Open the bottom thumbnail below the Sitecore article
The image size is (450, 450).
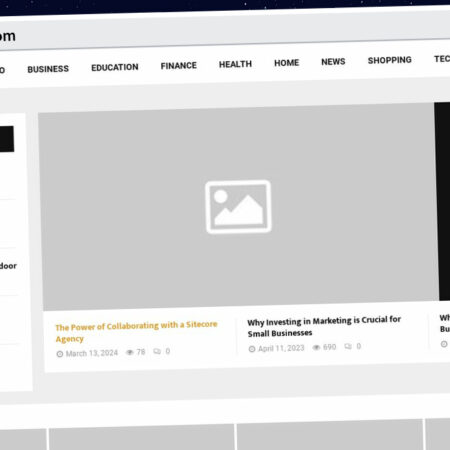coord(142,438)
